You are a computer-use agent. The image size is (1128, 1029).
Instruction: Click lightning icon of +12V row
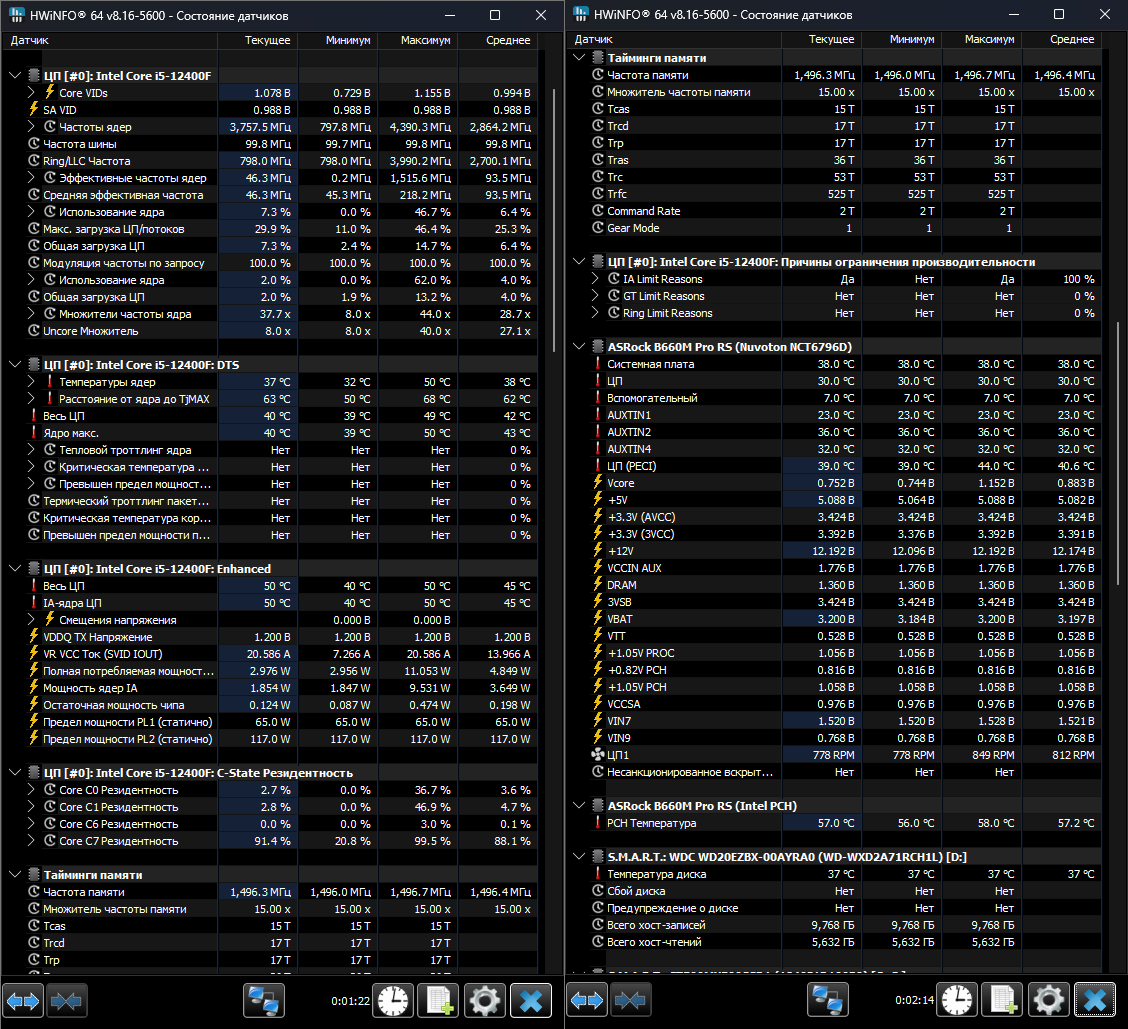point(598,550)
